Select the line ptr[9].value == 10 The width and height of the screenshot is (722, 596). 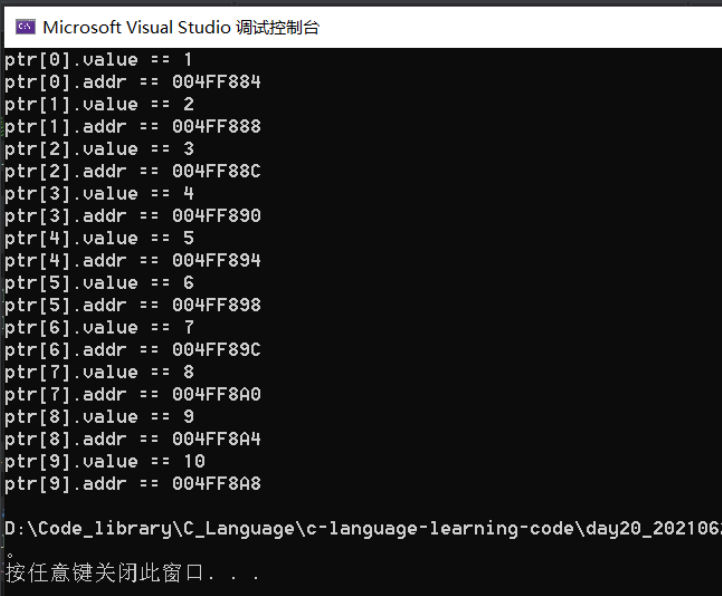(105, 462)
